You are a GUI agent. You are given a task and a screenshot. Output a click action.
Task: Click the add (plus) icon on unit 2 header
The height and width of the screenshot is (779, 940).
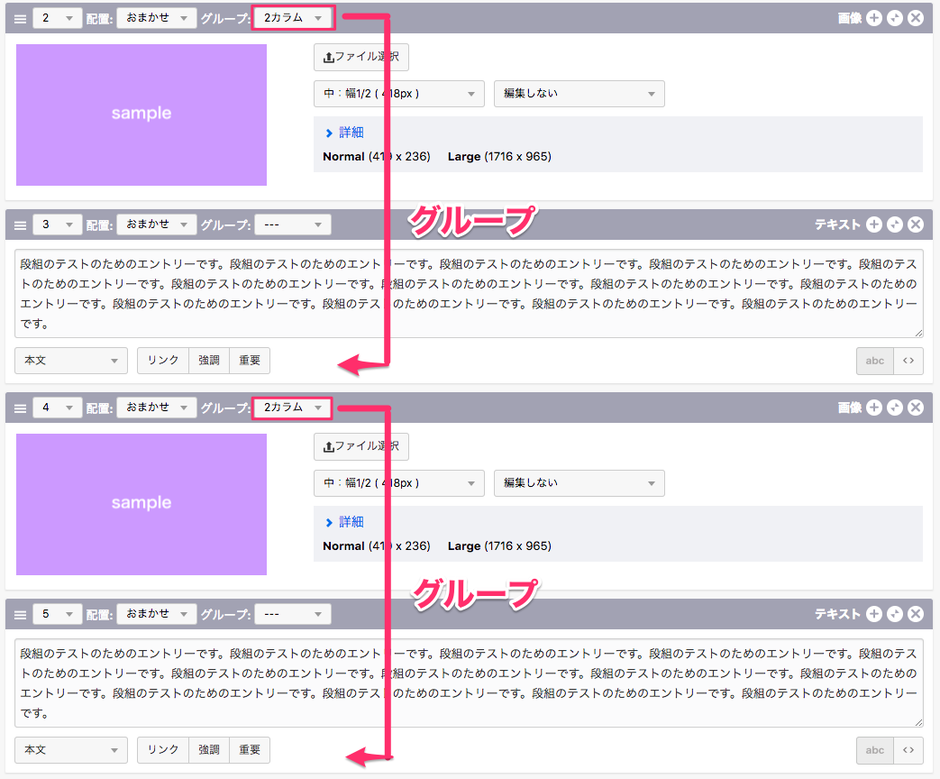click(874, 18)
